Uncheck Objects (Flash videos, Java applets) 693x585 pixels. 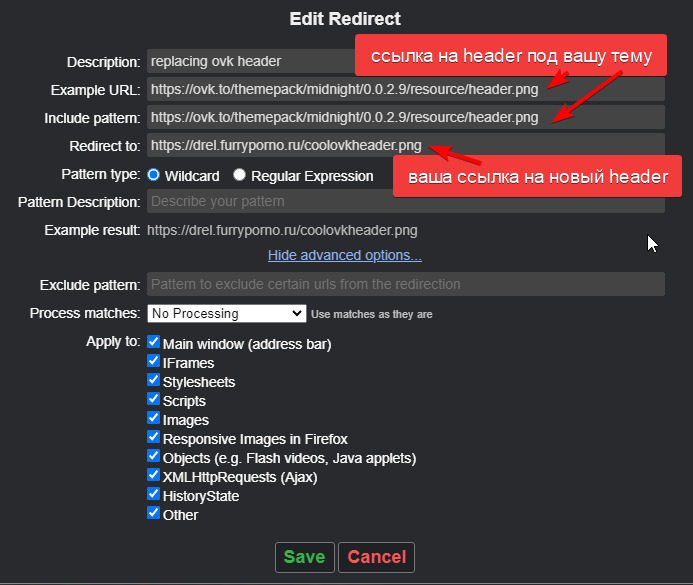point(153,457)
